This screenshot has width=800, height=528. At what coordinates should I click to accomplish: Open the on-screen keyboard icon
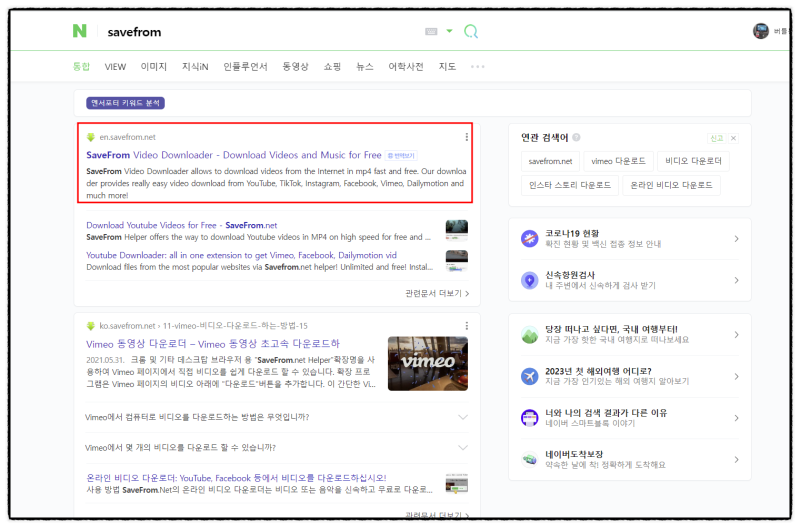point(431,32)
